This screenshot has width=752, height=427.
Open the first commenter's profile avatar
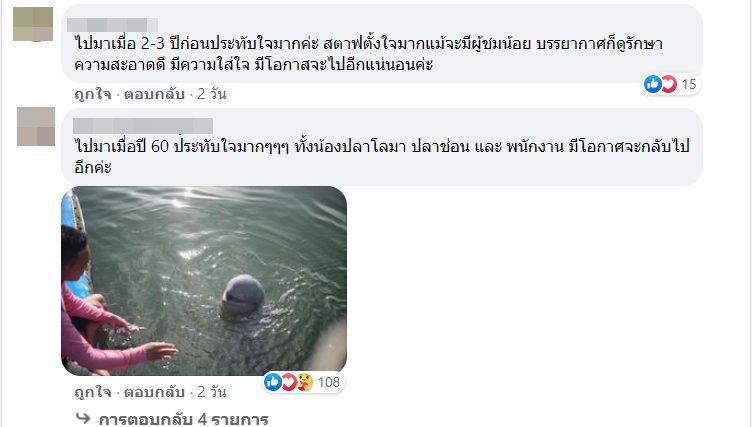[33, 24]
